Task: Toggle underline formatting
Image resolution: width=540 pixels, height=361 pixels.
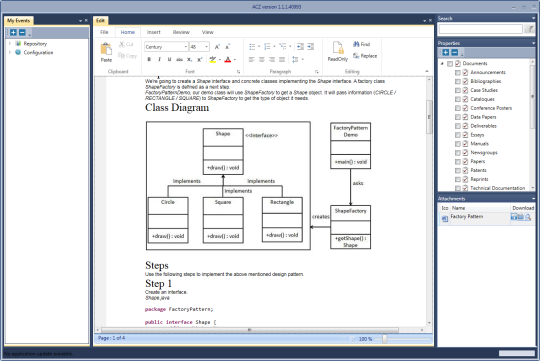Action: coord(169,59)
